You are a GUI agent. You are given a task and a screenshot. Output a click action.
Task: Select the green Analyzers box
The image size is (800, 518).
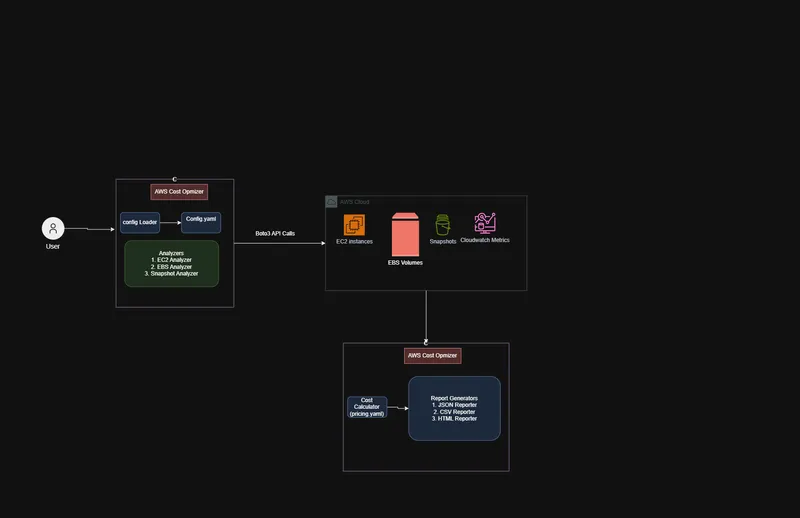pyautogui.click(x=171, y=263)
